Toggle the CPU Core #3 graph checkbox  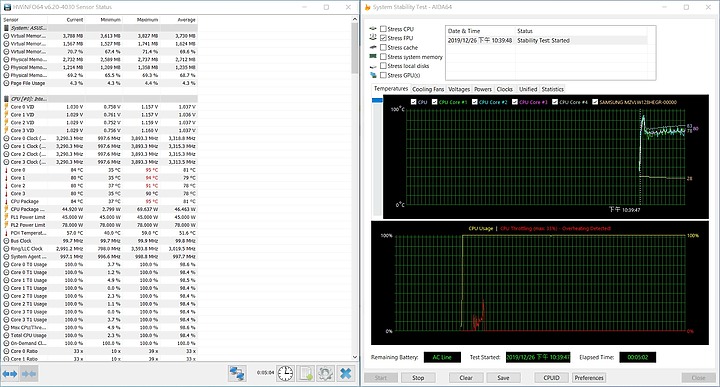pyautogui.click(x=515, y=102)
